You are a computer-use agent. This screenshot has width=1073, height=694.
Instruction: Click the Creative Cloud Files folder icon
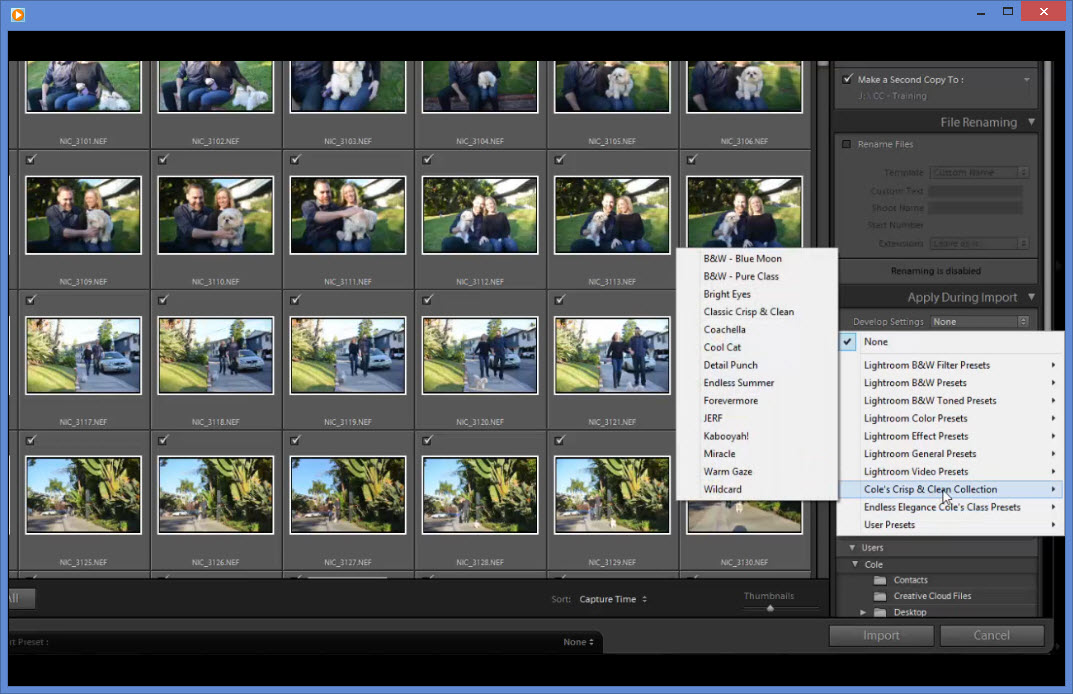coord(880,596)
